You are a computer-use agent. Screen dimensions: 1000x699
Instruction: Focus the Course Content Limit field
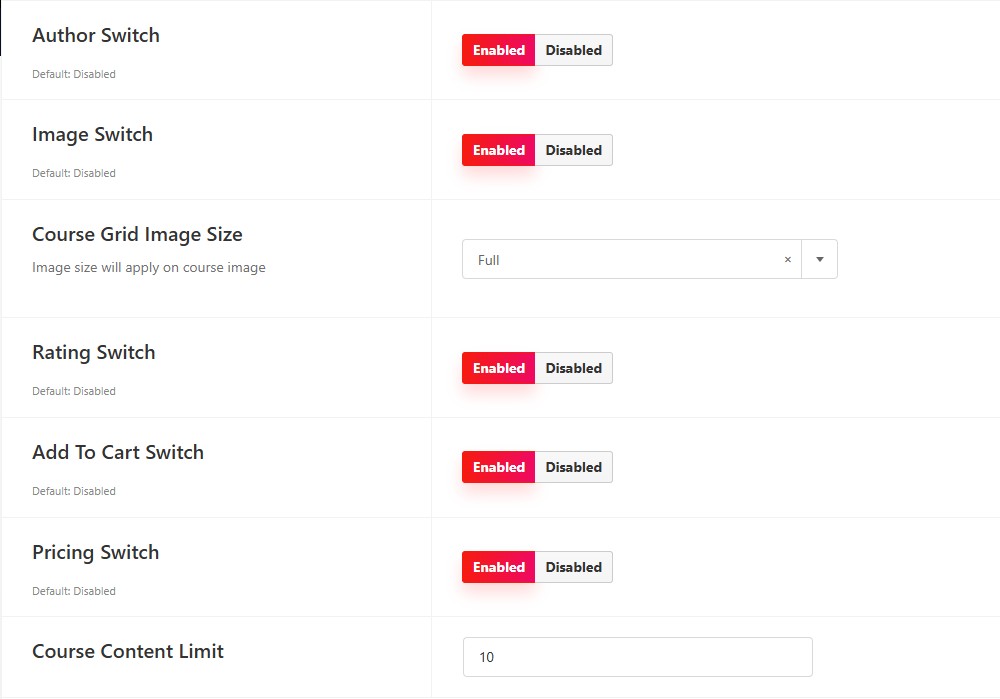(x=638, y=657)
